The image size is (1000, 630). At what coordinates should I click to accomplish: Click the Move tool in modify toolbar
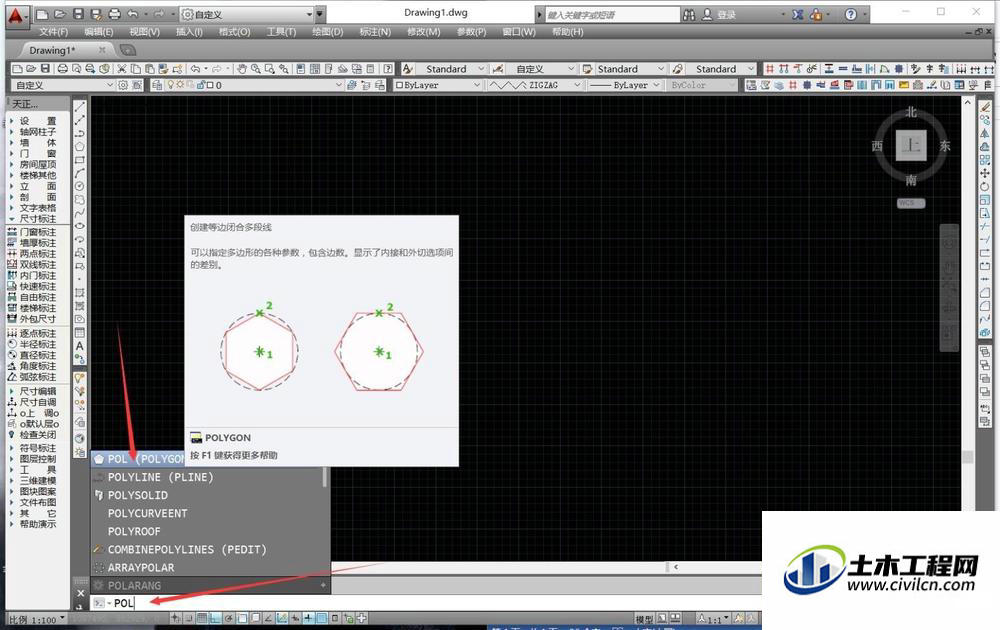985,173
